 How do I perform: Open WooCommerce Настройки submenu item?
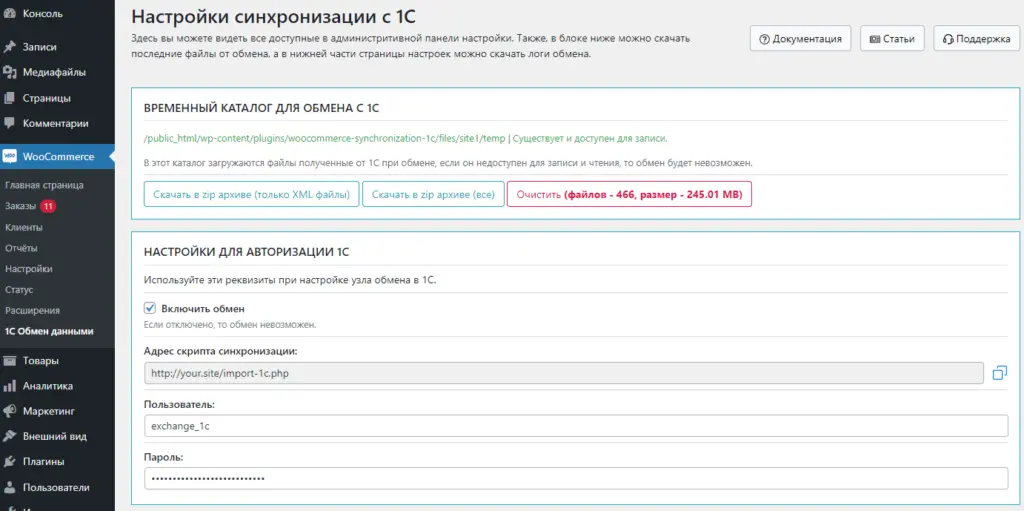tap(28, 269)
